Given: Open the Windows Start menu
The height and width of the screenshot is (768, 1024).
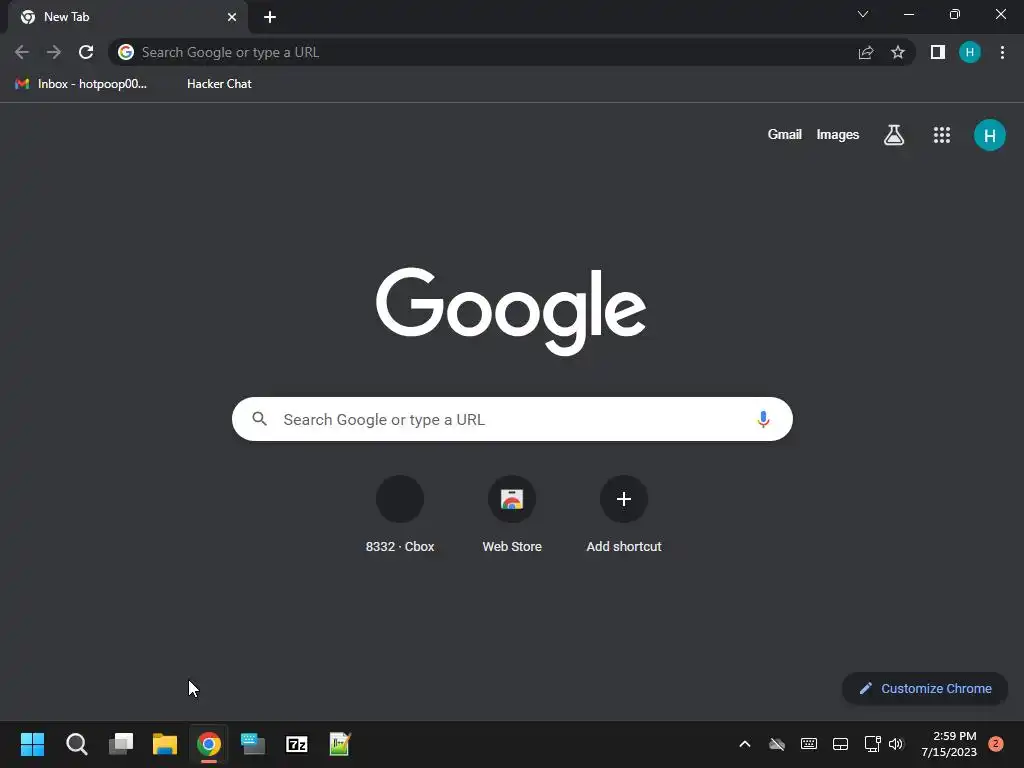Looking at the screenshot, I should [32, 744].
